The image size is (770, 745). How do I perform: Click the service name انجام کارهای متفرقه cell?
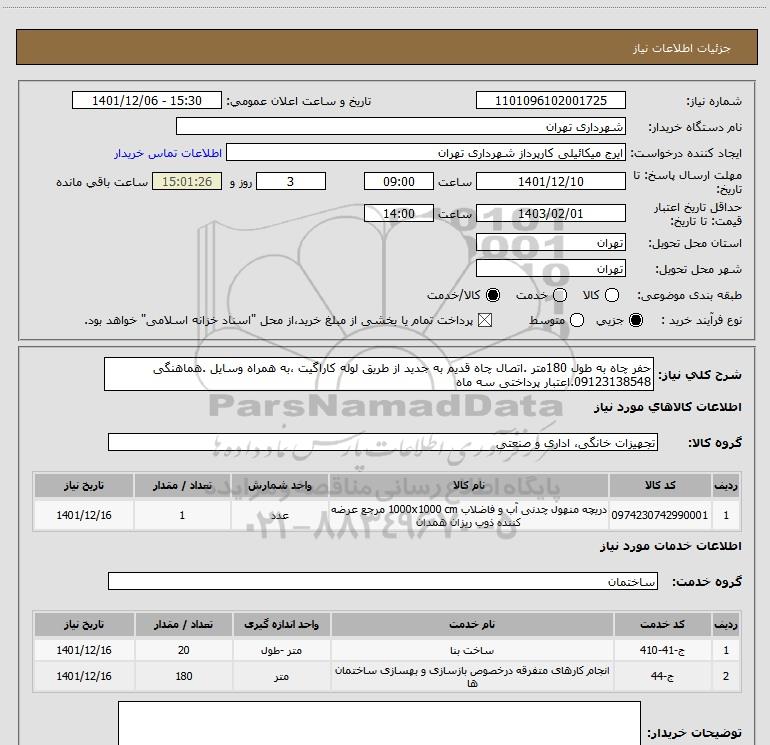tap(472, 676)
